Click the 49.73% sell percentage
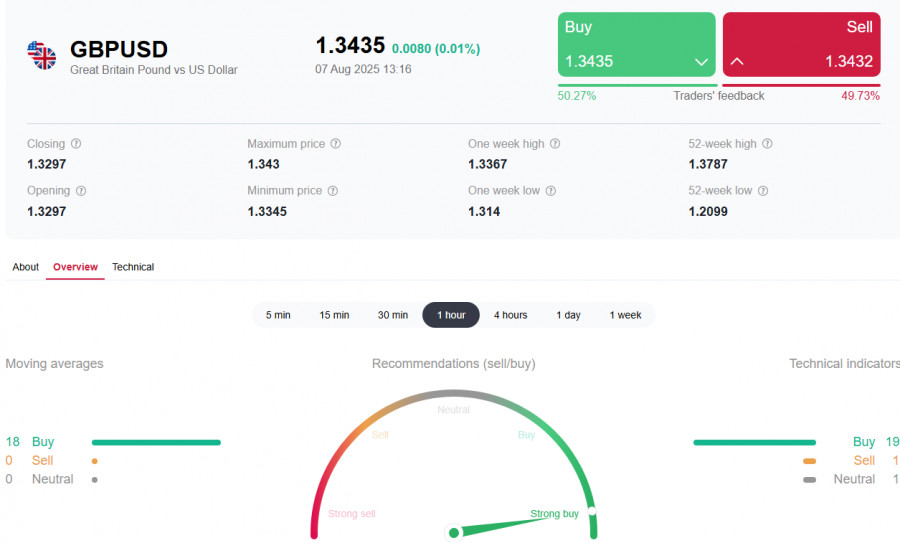Image resolution: width=900 pixels, height=543 pixels. click(860, 96)
